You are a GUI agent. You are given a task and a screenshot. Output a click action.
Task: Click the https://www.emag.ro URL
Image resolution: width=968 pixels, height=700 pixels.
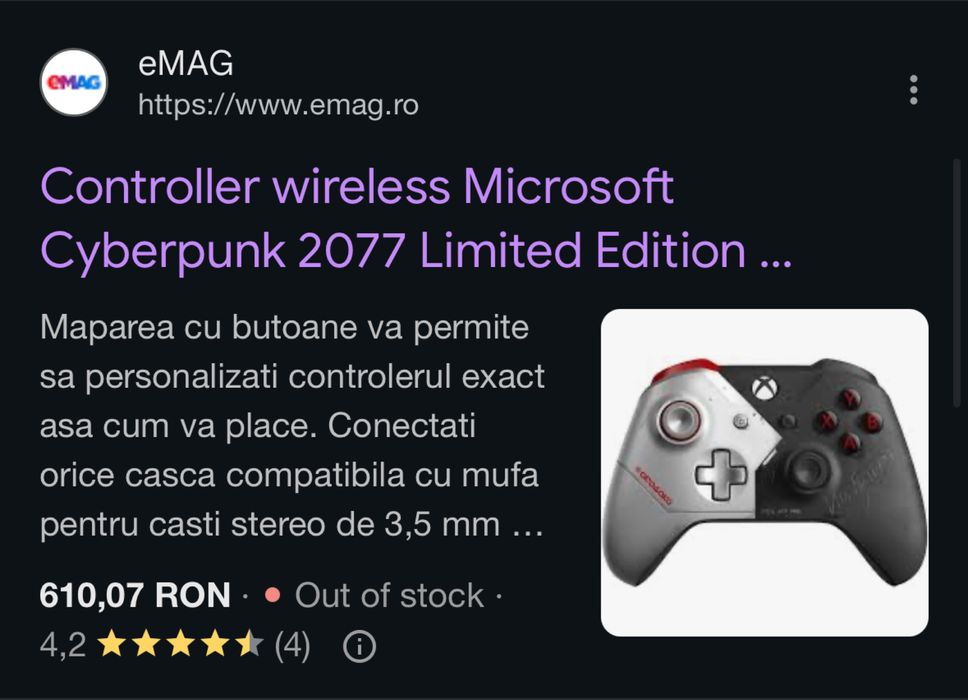pos(278,105)
